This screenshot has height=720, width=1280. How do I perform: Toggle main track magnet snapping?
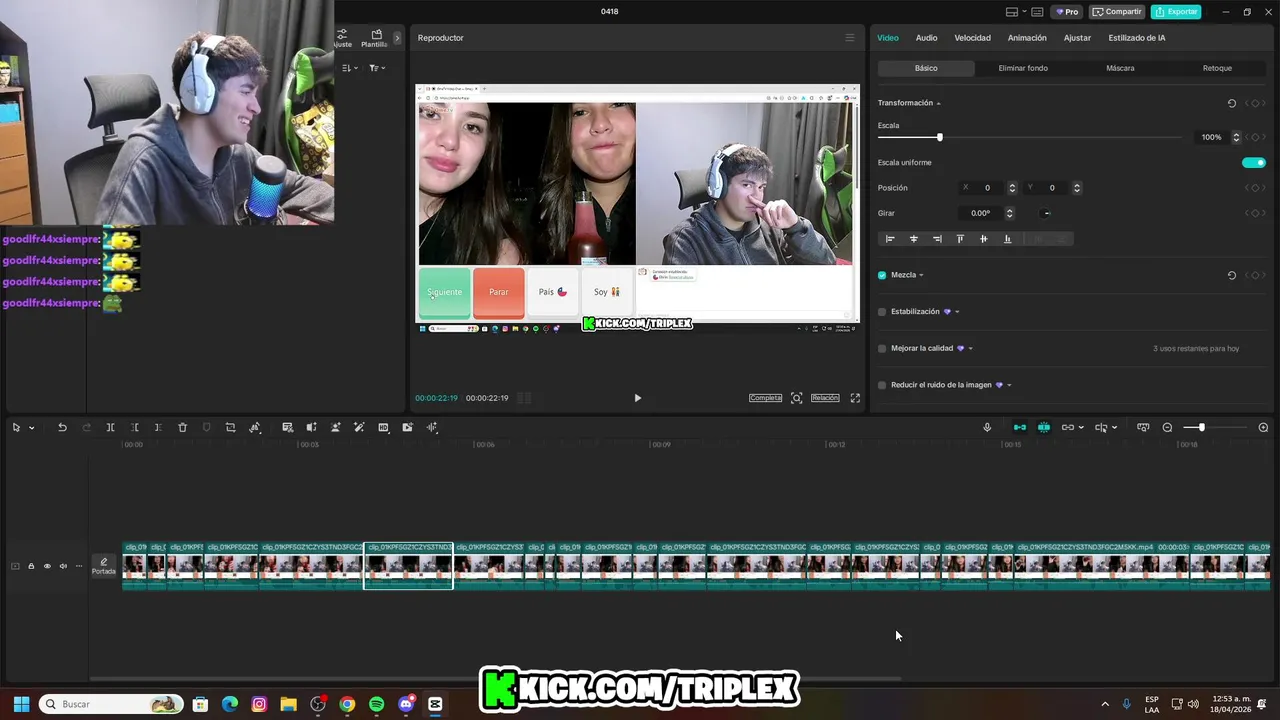pos(1019,428)
